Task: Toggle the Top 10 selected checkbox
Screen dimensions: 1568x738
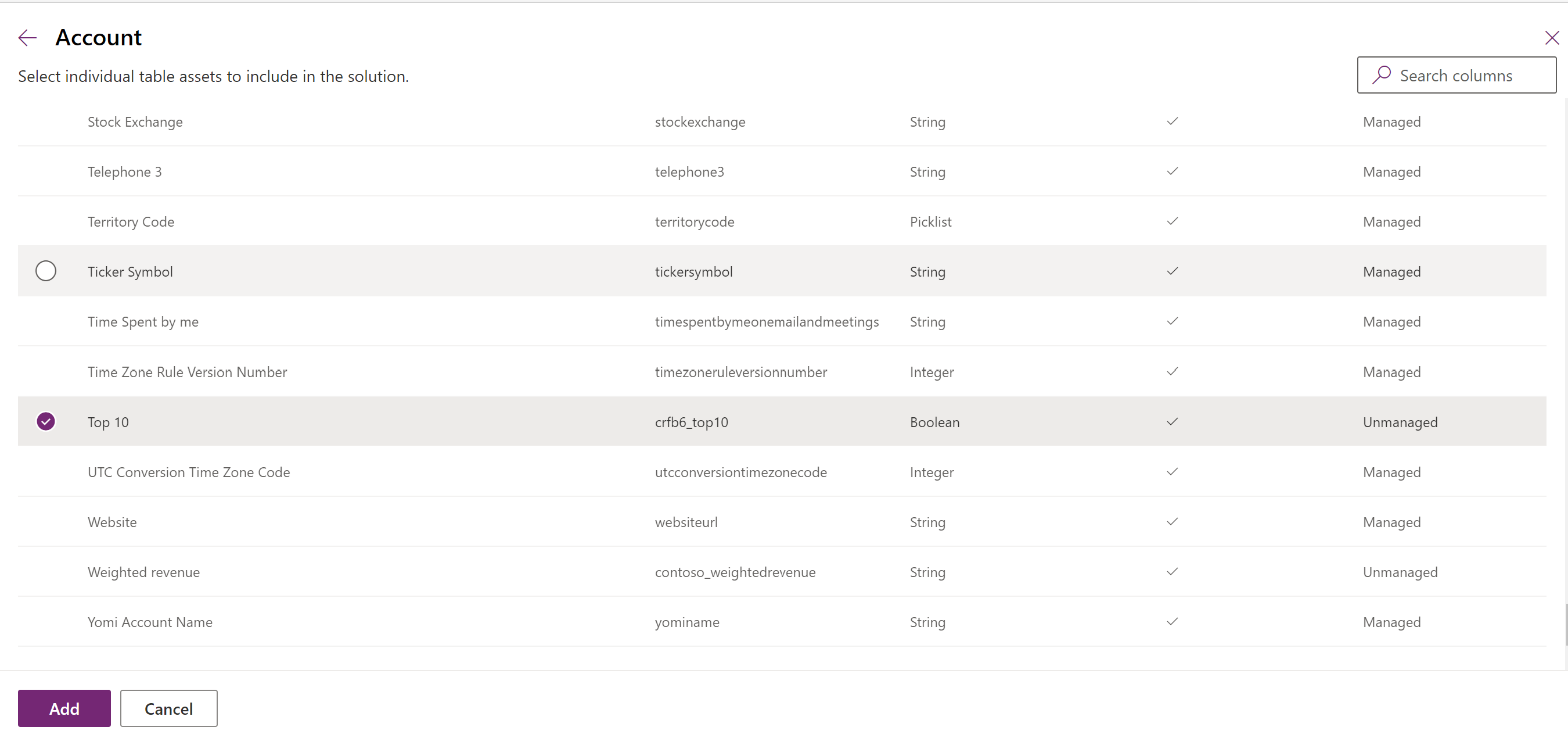Action: click(46, 421)
